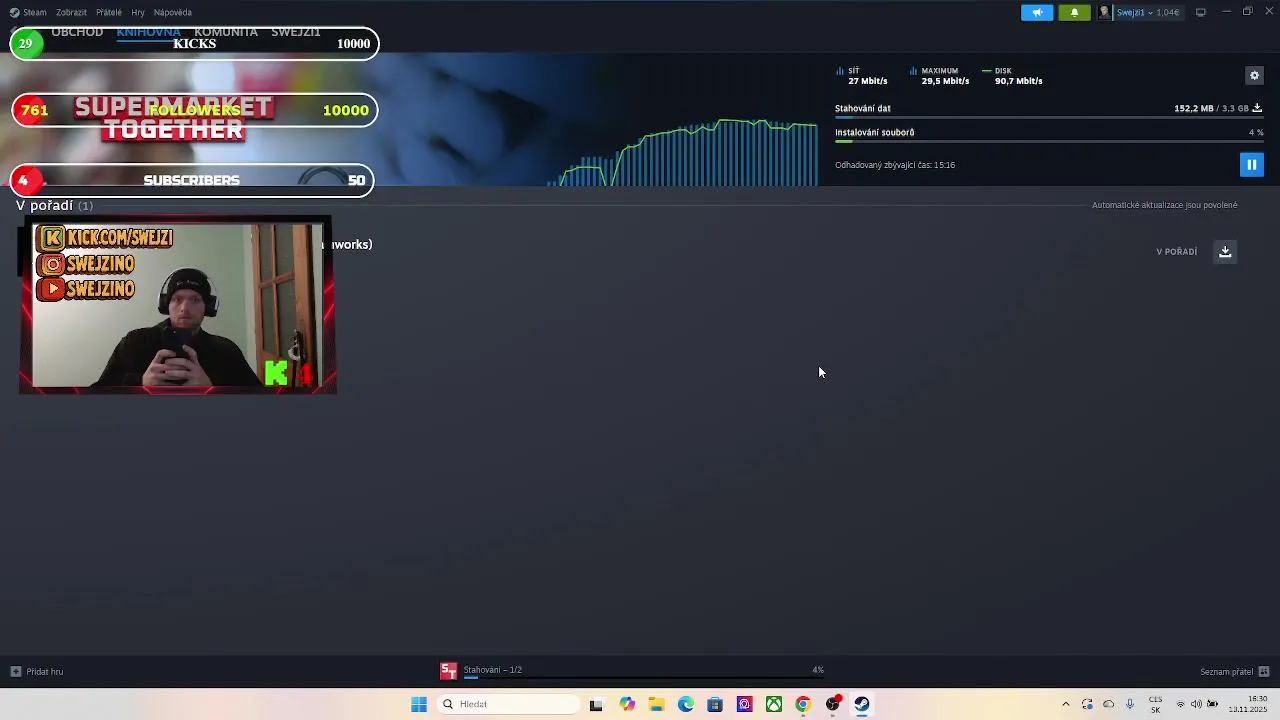Open the Hry menu
This screenshot has height=720, width=1280.
click(x=138, y=12)
